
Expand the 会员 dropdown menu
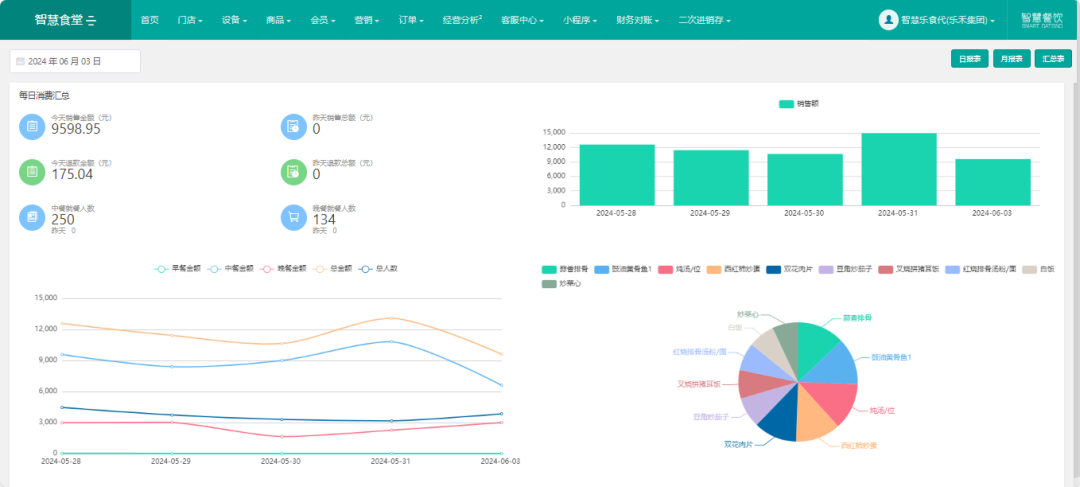(x=323, y=20)
